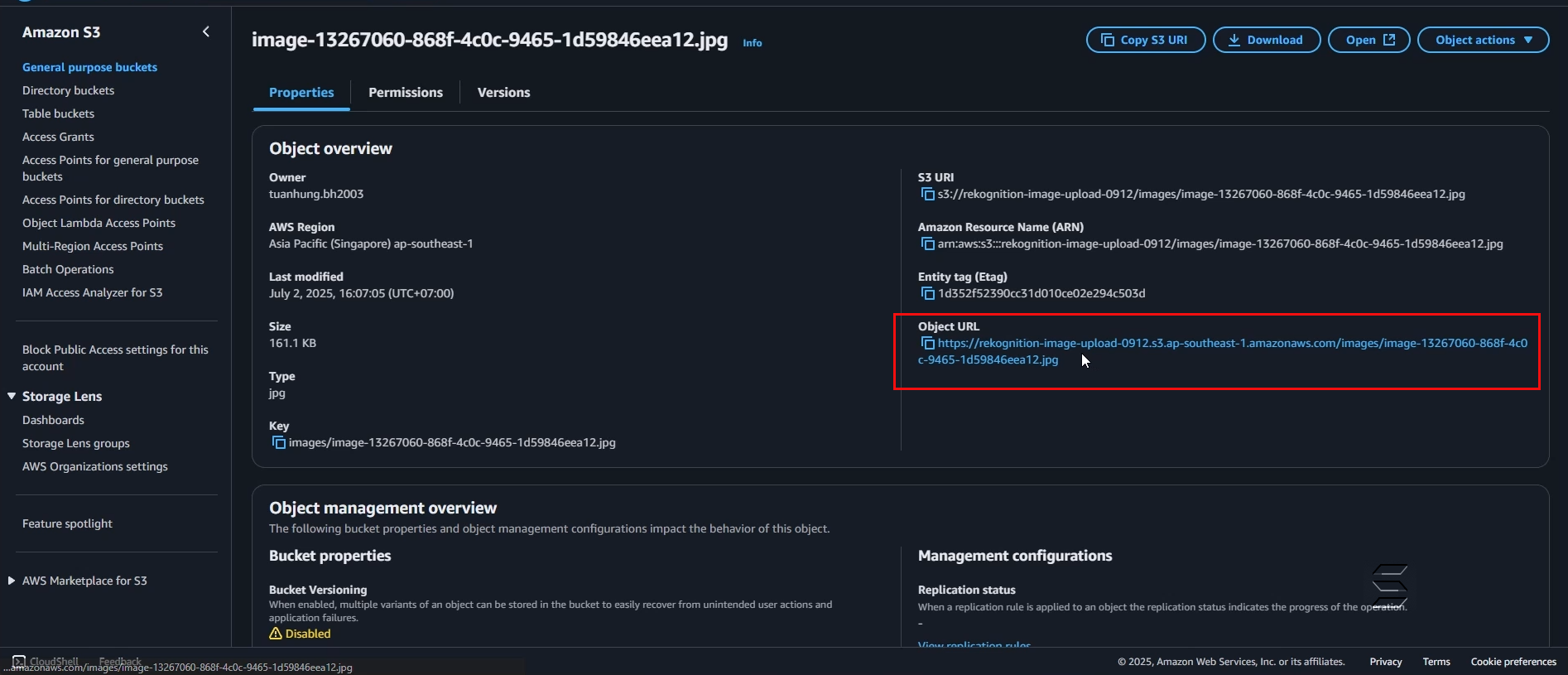Select the S3 URI text value
Image resolution: width=1568 pixels, height=675 pixels.
[1201, 194]
